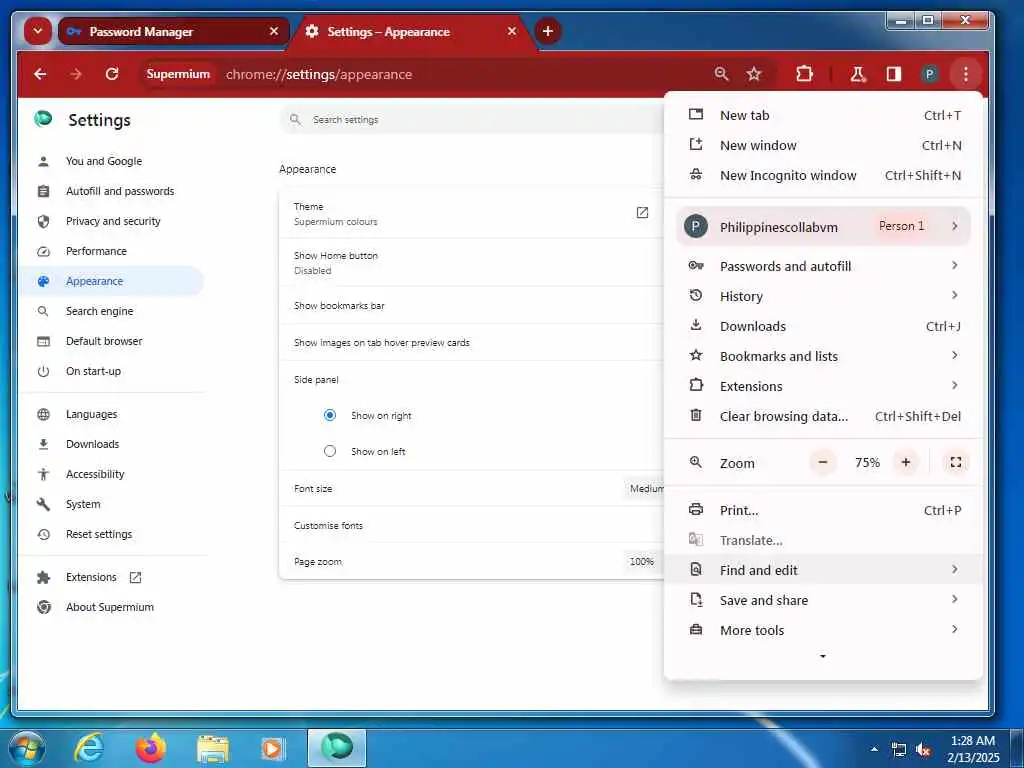Expand Find and edit submenu
Screen dimensions: 1024x768
tap(824, 570)
